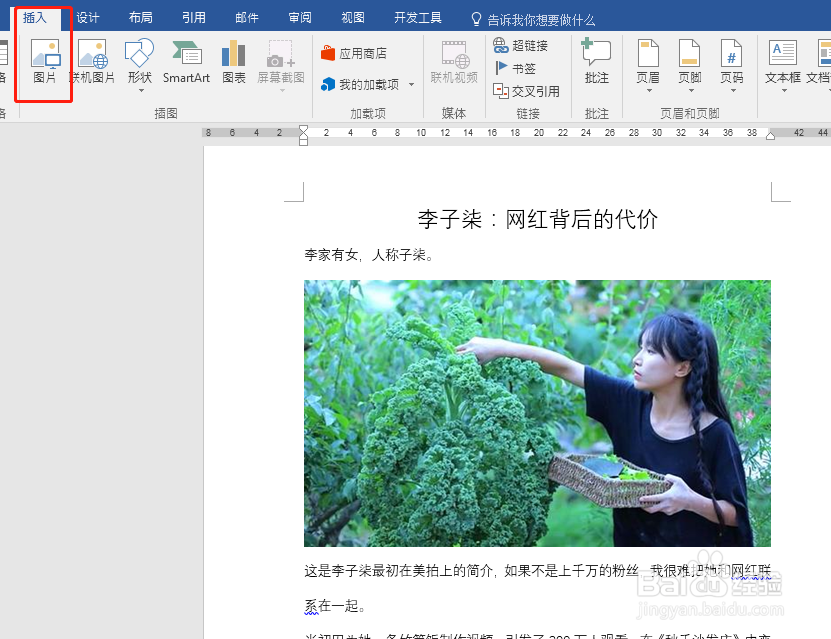Switch to the 邮件 tab
The image size is (831, 639).
(246, 18)
